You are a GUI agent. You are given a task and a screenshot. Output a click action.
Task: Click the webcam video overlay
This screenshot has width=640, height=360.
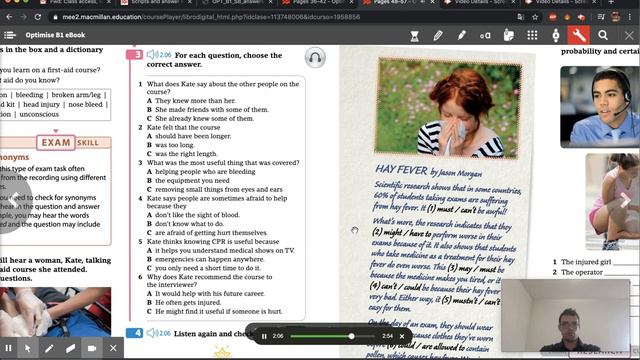(566, 315)
